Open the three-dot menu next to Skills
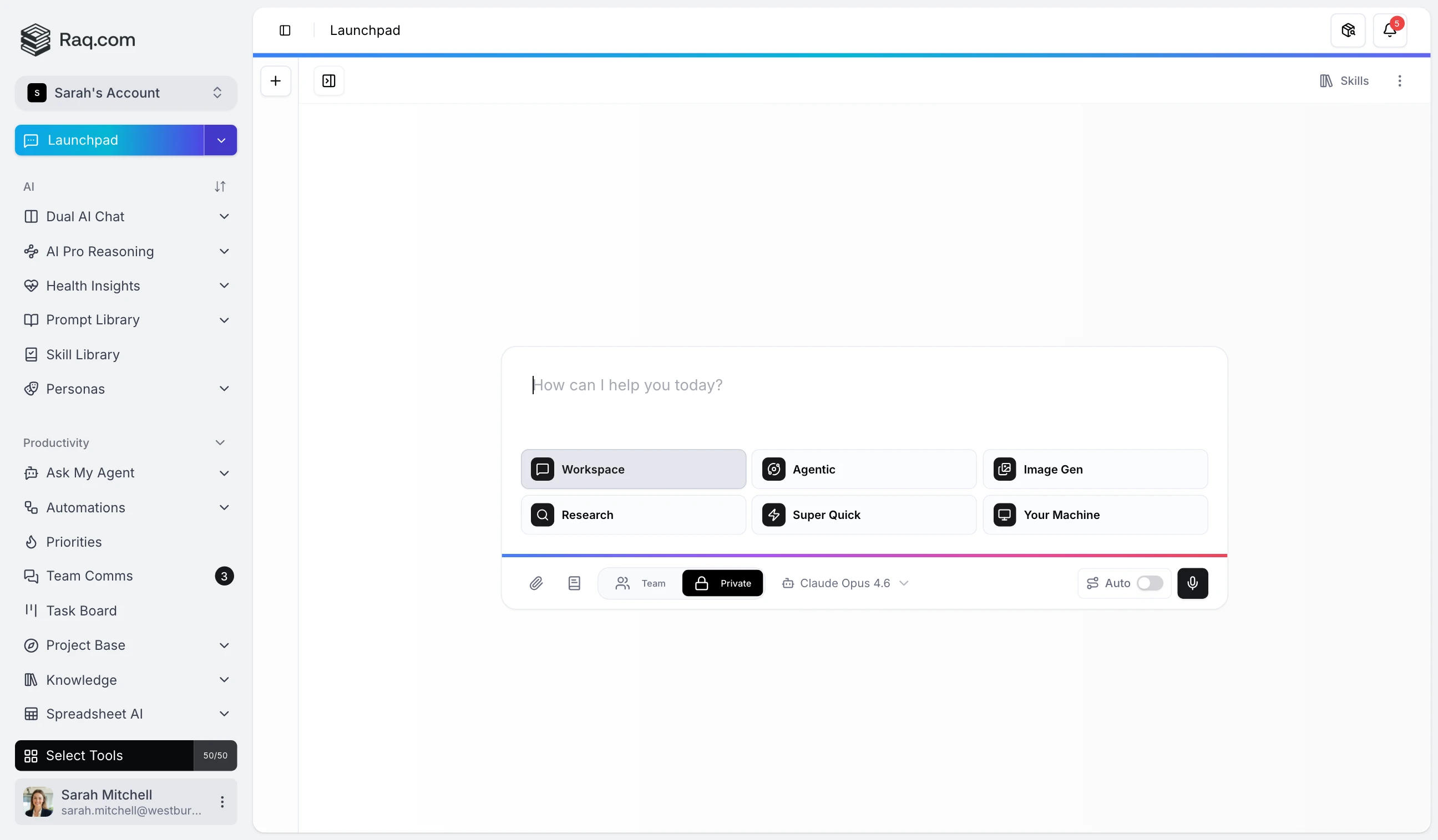The height and width of the screenshot is (840, 1438). click(x=1399, y=81)
